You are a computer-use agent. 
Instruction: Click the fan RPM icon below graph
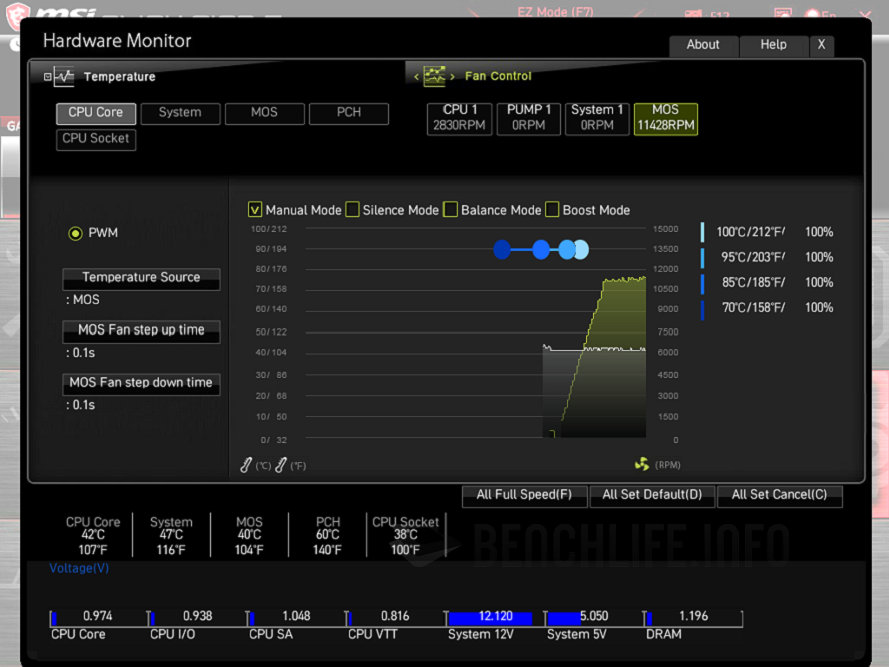pyautogui.click(x=642, y=464)
